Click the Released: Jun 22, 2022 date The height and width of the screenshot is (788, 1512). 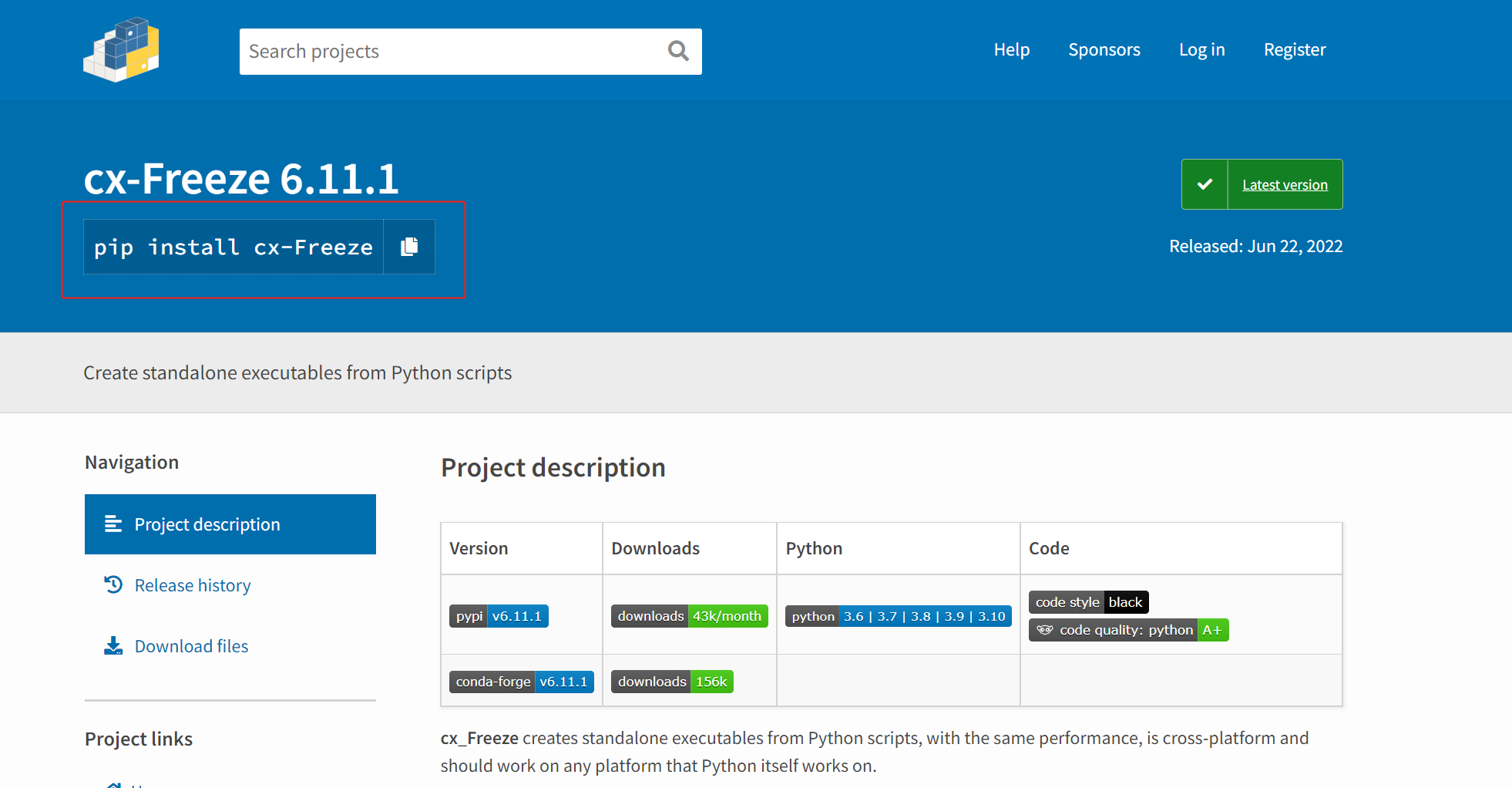coord(1256,246)
